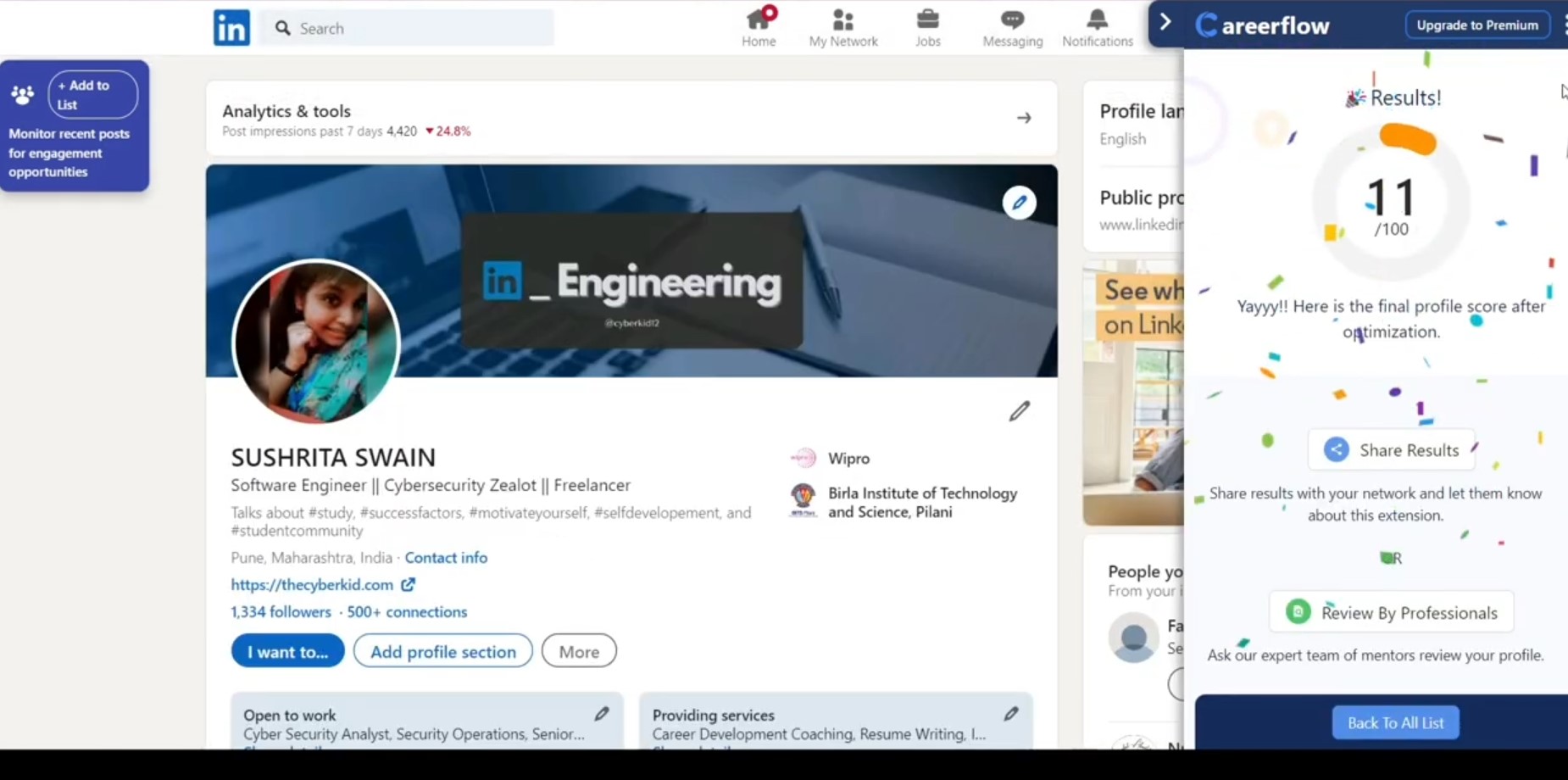Edit the profile banner image pencil
Screen dimensions: 1568x780
1019,203
